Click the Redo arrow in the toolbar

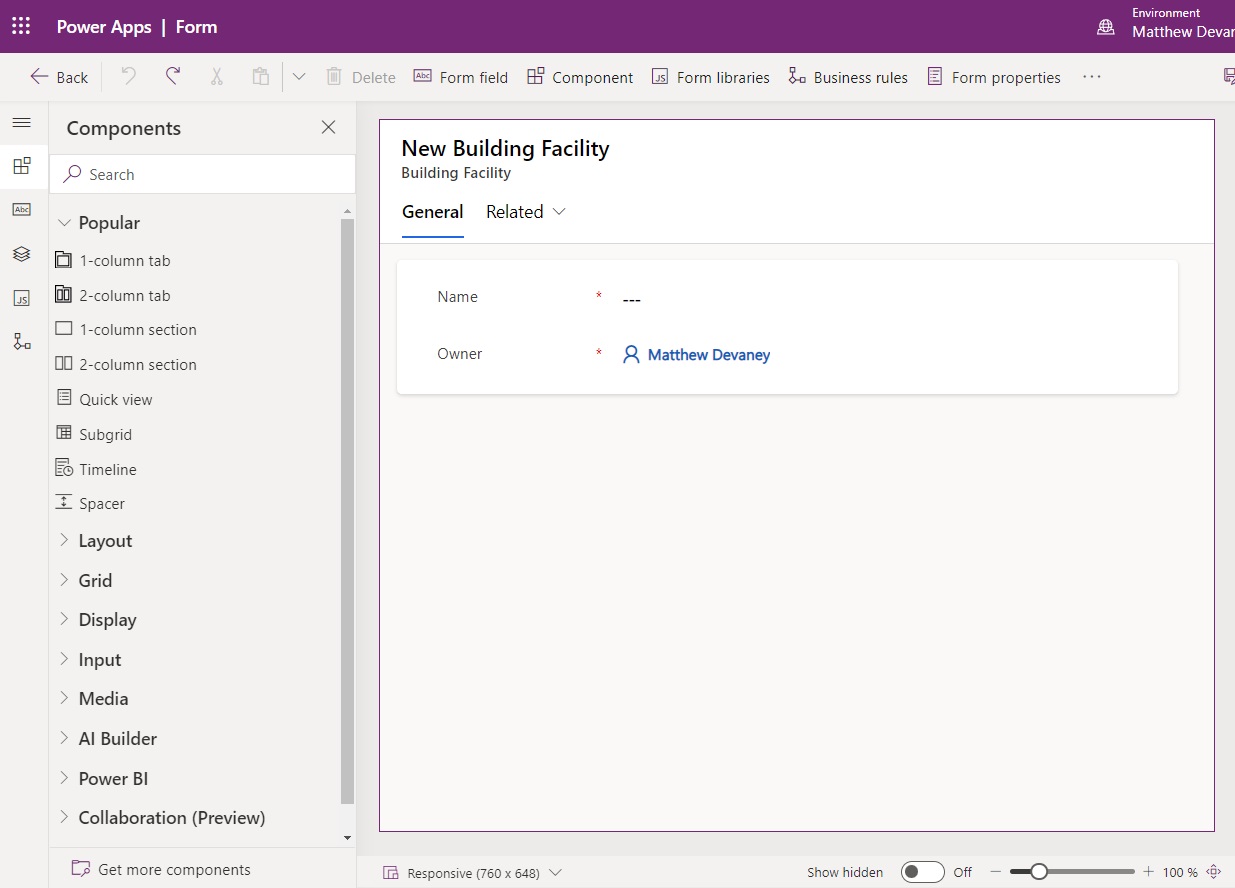tap(171, 76)
